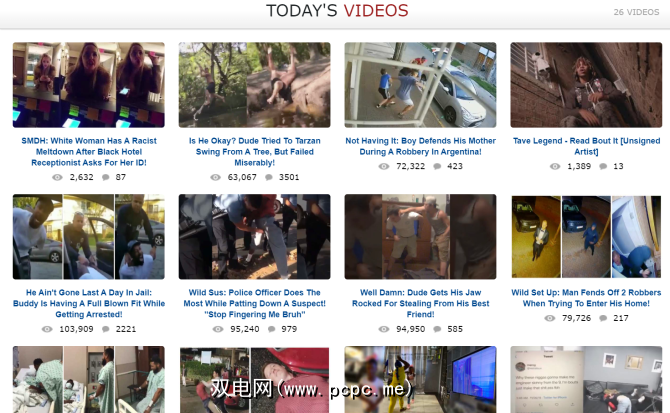Click comment icon beside 13 on Tave Legend

click(603, 166)
